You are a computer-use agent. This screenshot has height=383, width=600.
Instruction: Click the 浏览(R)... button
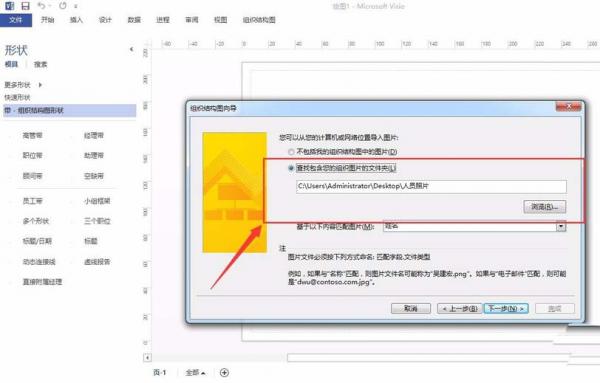[545, 207]
